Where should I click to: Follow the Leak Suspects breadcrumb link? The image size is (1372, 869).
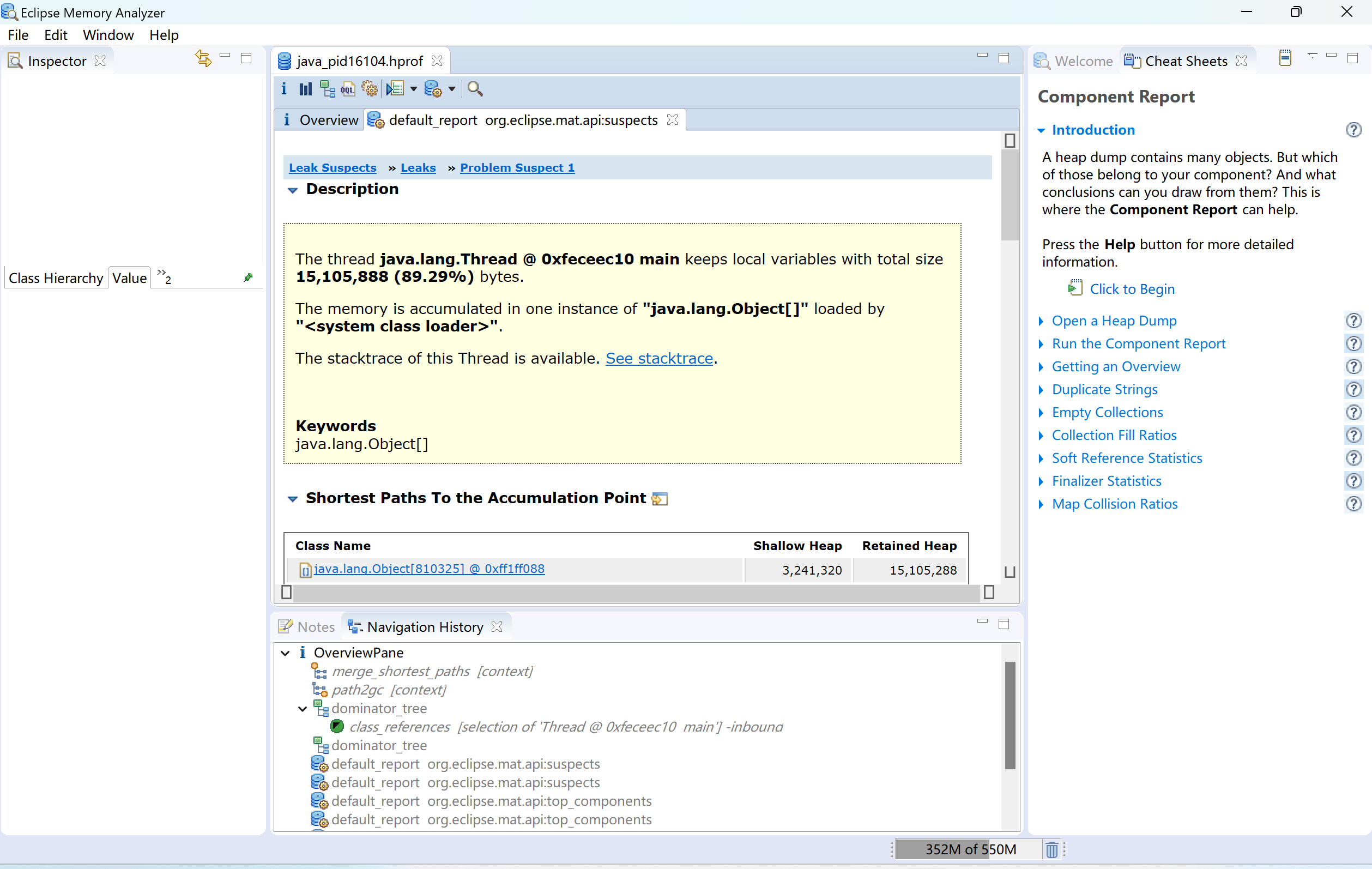click(x=333, y=168)
